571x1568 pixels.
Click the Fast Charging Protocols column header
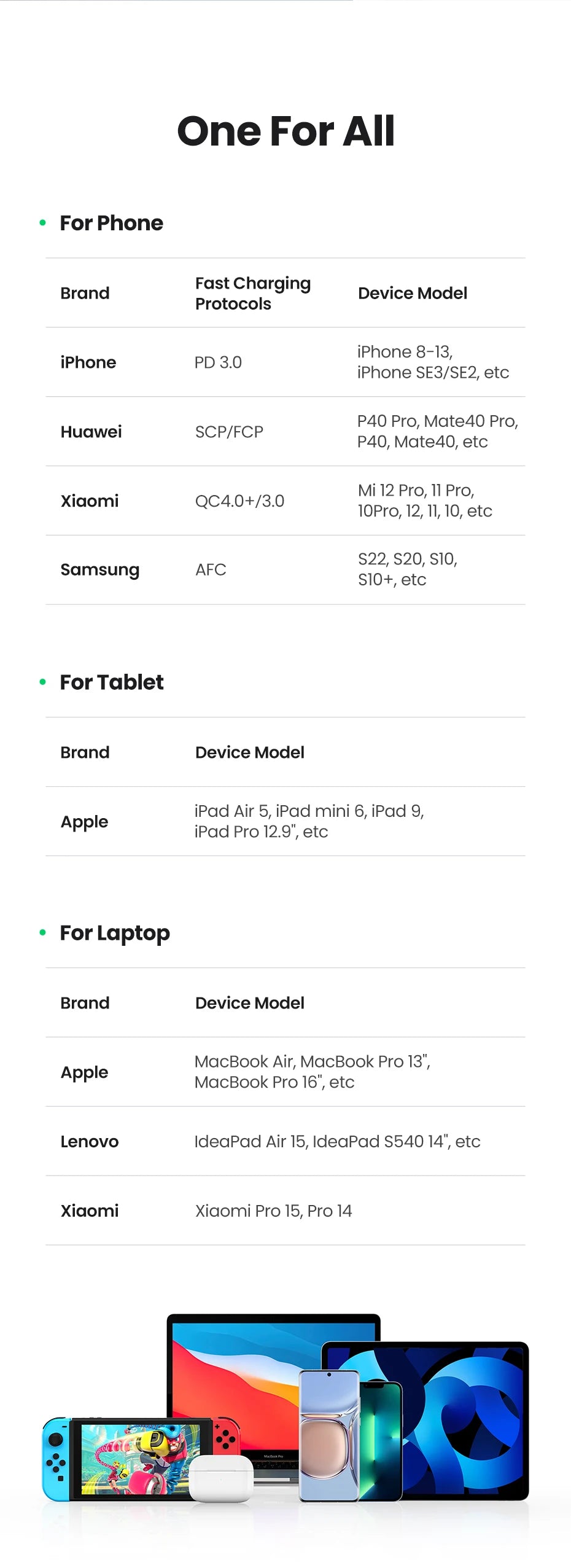pos(253,293)
